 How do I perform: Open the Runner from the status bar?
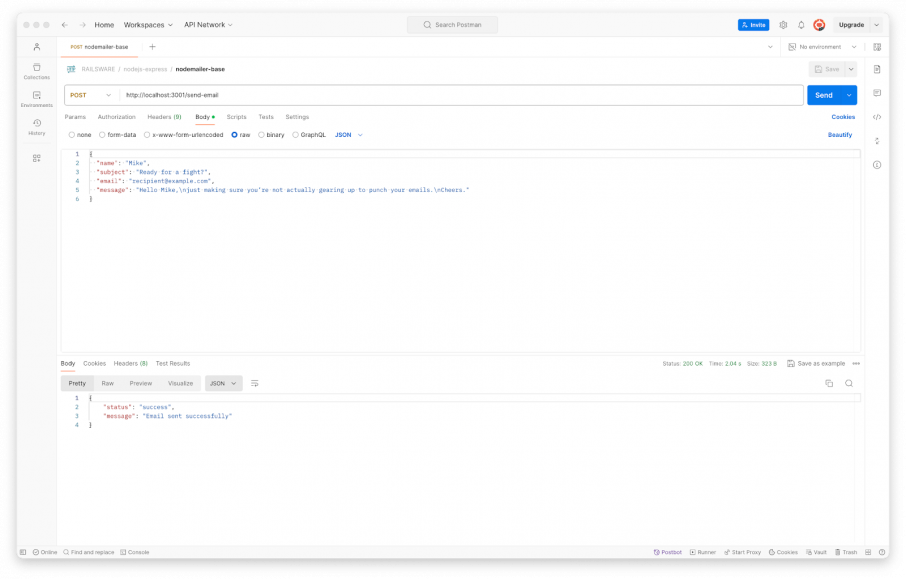click(702, 551)
